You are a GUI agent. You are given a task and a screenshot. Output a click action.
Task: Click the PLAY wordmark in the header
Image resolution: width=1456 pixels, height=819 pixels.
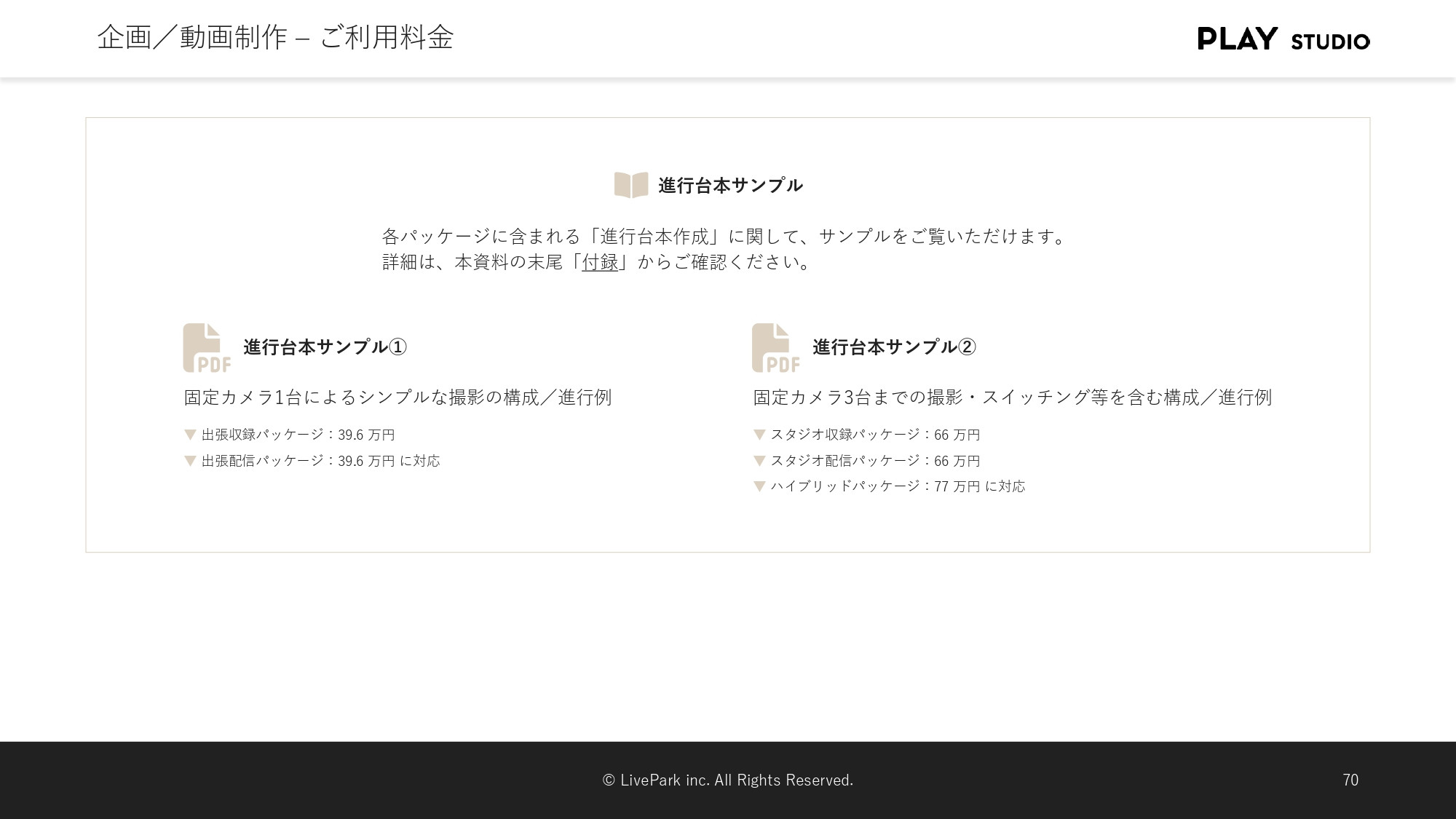point(1237,41)
